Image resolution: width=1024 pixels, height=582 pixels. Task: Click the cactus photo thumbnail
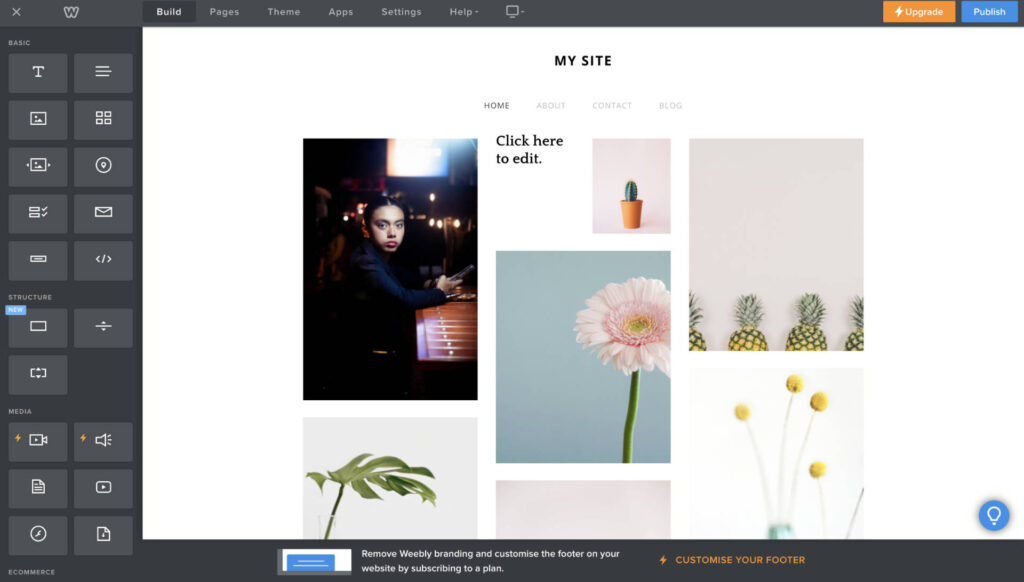tap(631, 186)
